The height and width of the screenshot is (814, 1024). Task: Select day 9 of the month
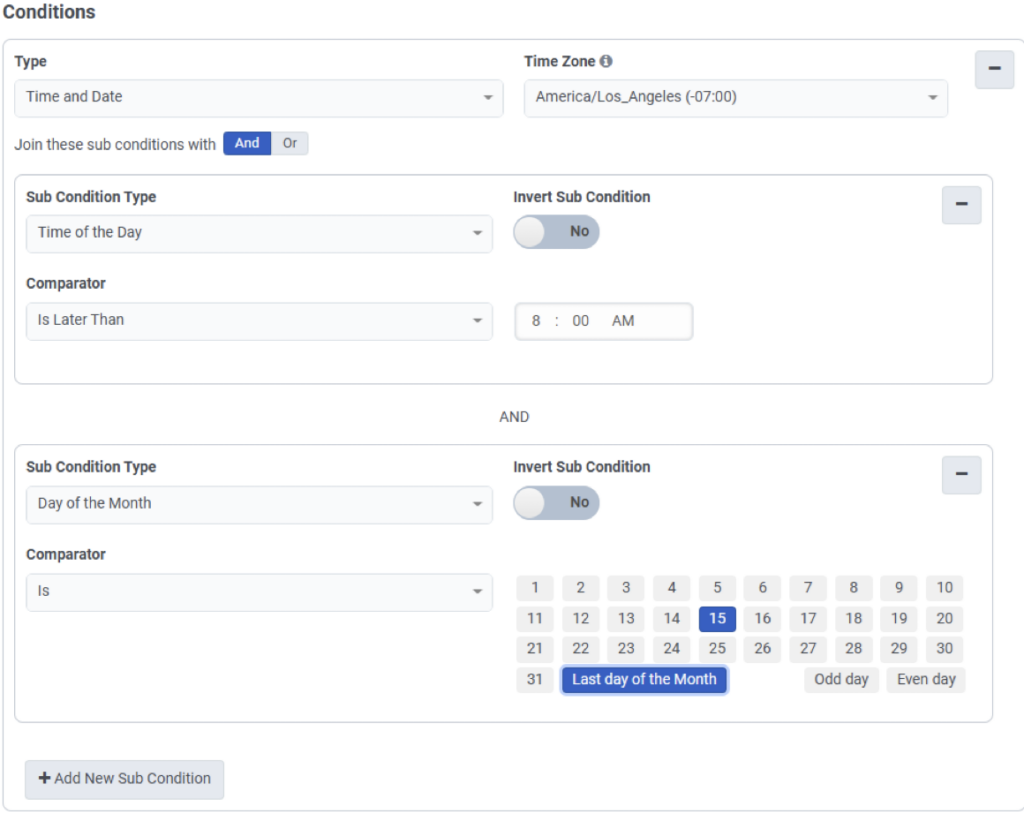click(x=899, y=588)
